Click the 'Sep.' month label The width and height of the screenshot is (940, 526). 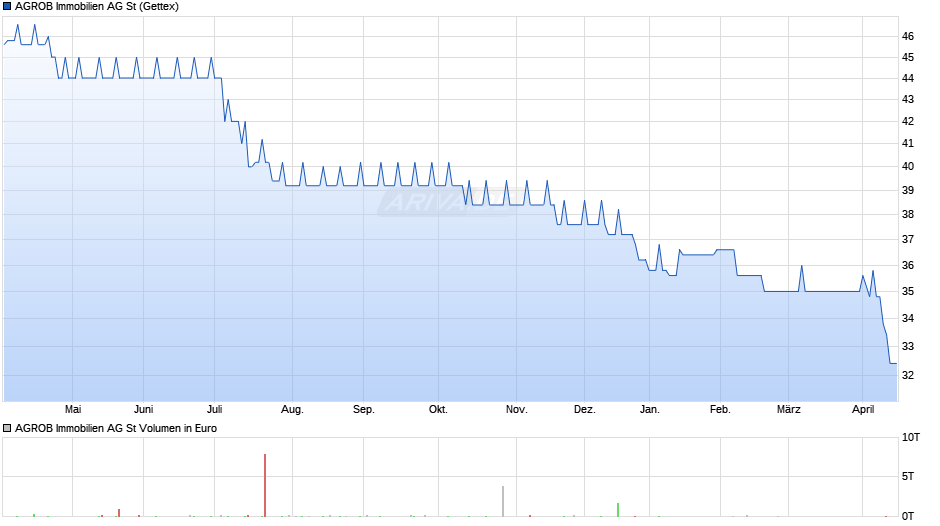(x=363, y=409)
